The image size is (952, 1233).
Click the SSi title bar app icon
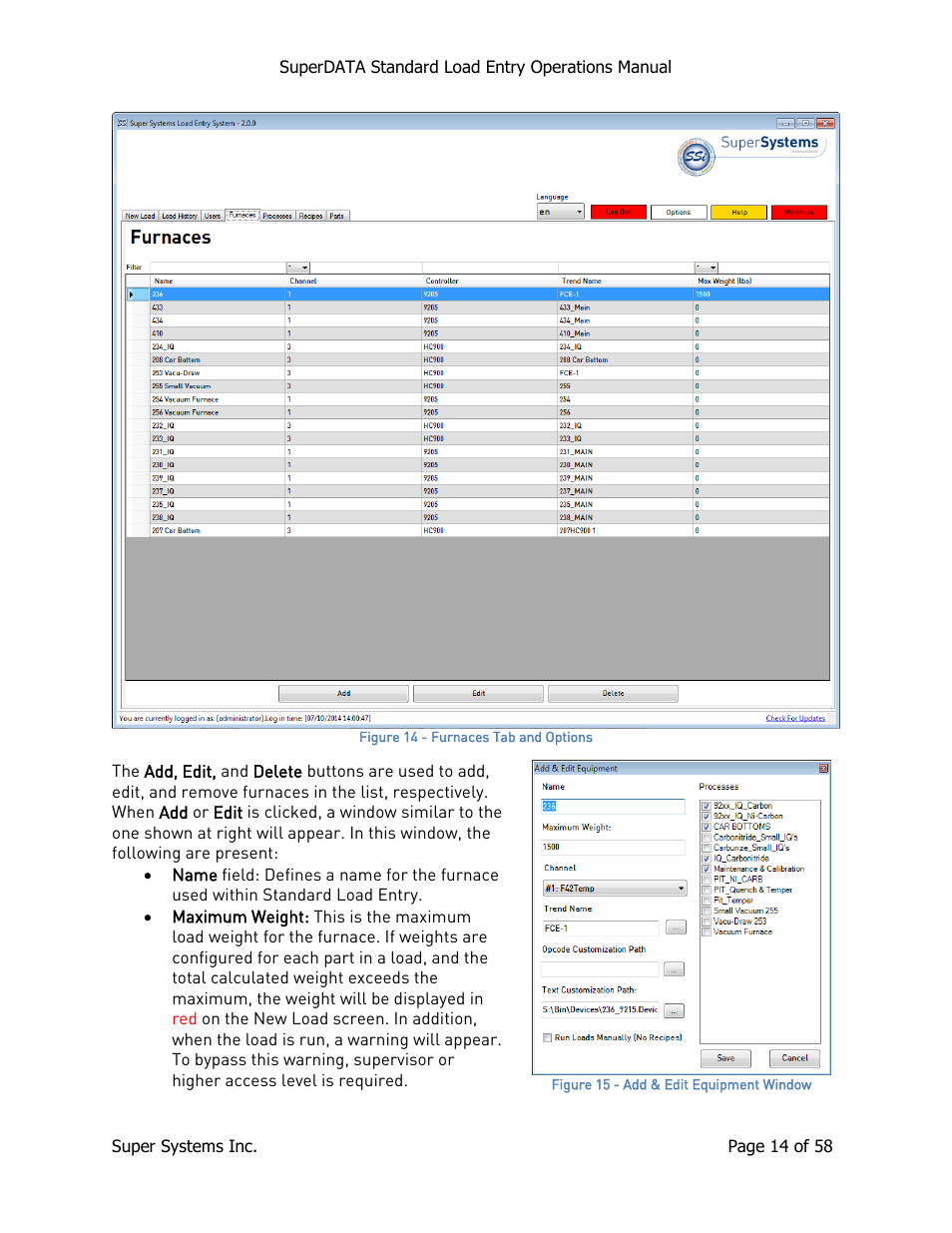pos(123,123)
